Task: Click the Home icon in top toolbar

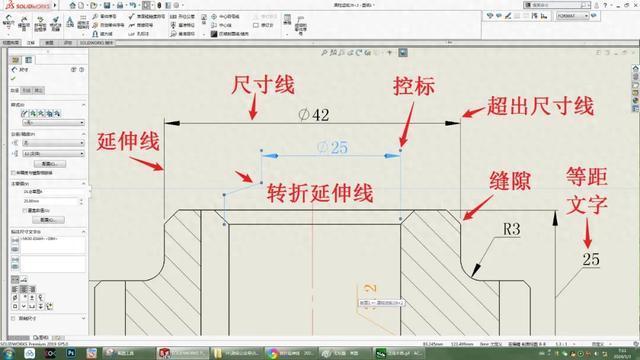Action: click(73, 5)
